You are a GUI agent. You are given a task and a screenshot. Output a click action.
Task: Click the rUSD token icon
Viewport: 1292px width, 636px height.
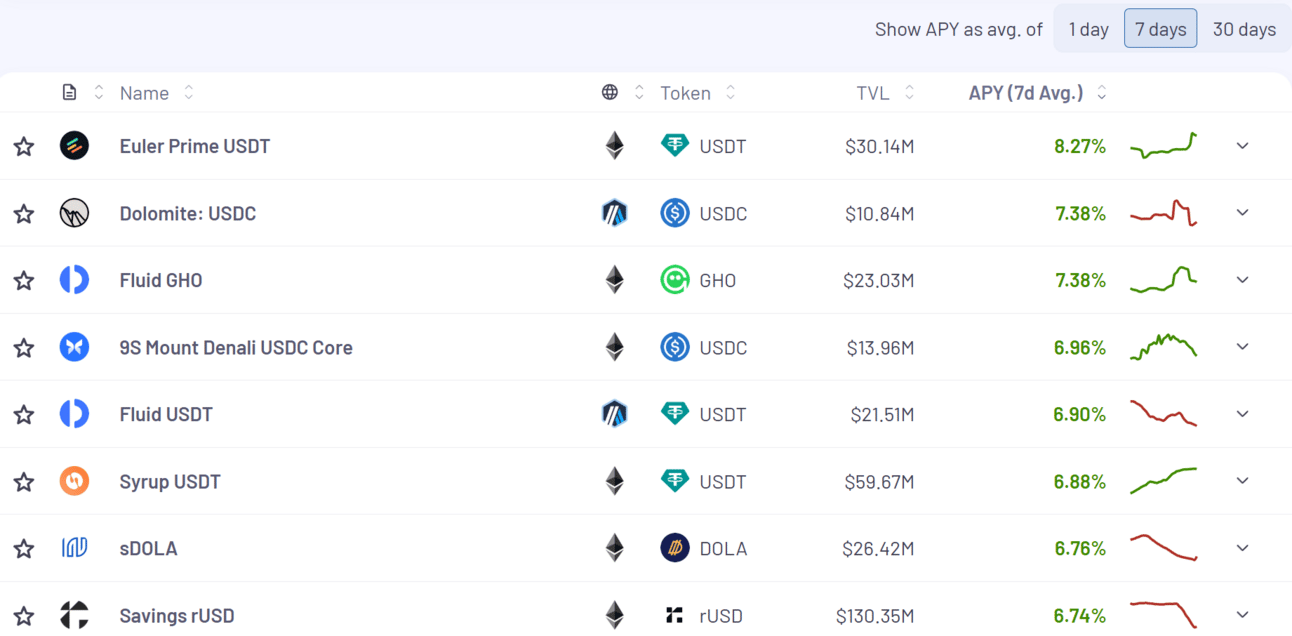point(675,615)
